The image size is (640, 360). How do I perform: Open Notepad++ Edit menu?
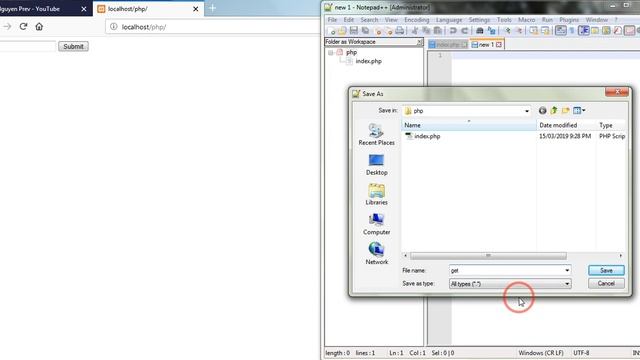[349, 20]
